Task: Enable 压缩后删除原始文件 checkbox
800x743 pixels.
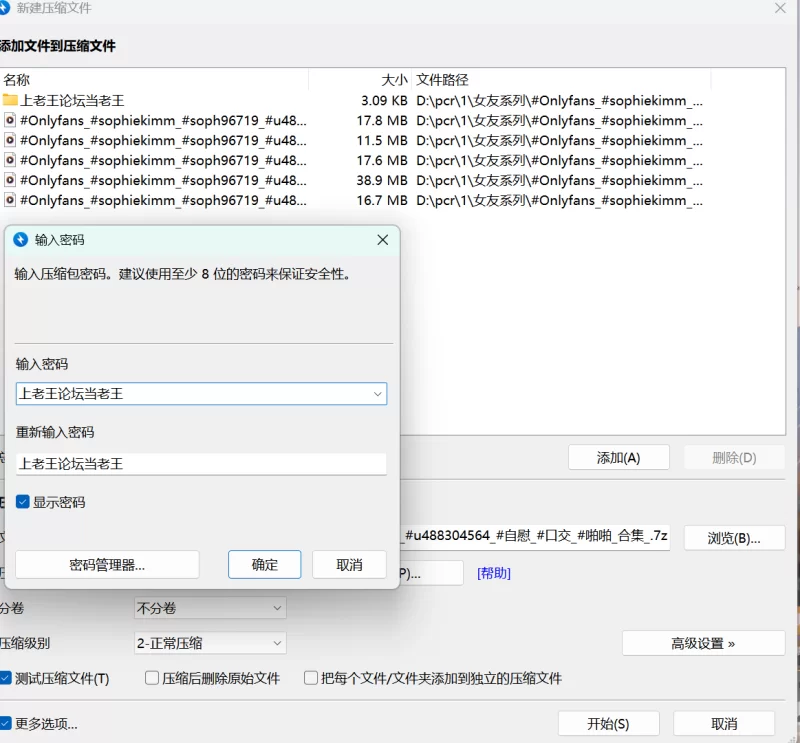Action: (x=153, y=678)
